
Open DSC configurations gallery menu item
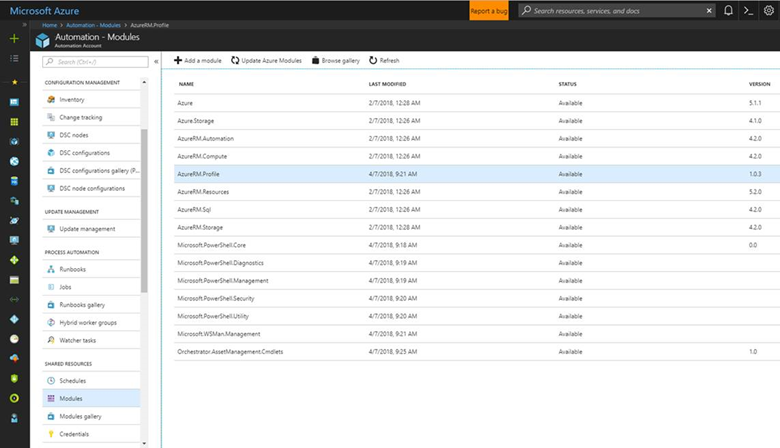92,171
